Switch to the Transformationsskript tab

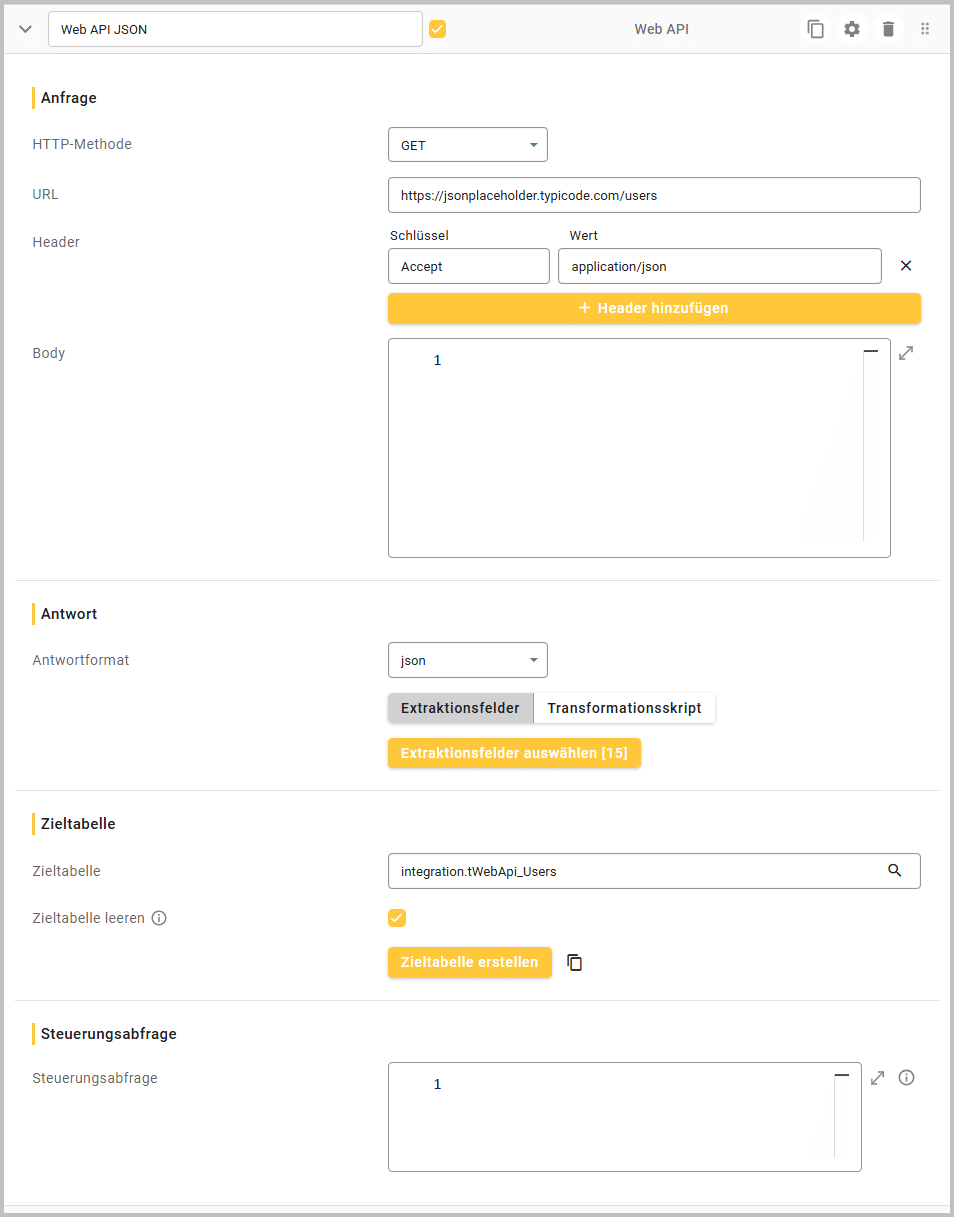click(624, 708)
